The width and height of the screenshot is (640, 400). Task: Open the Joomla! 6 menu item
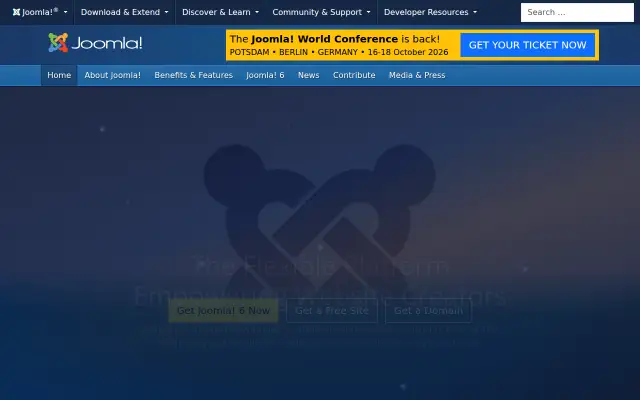265,75
